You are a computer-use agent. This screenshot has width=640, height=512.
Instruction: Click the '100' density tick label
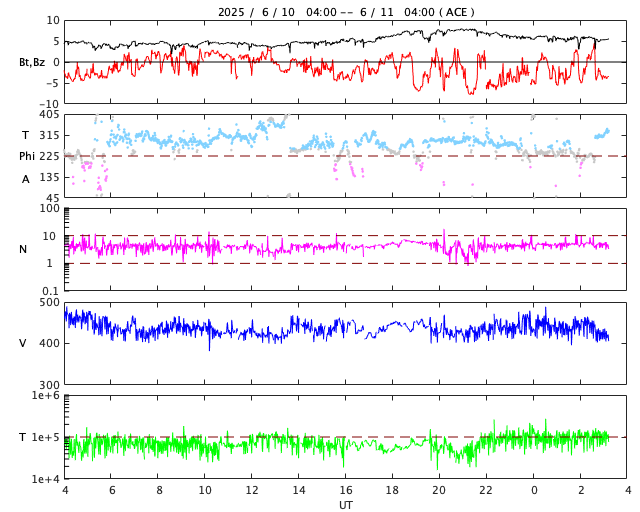(49, 209)
